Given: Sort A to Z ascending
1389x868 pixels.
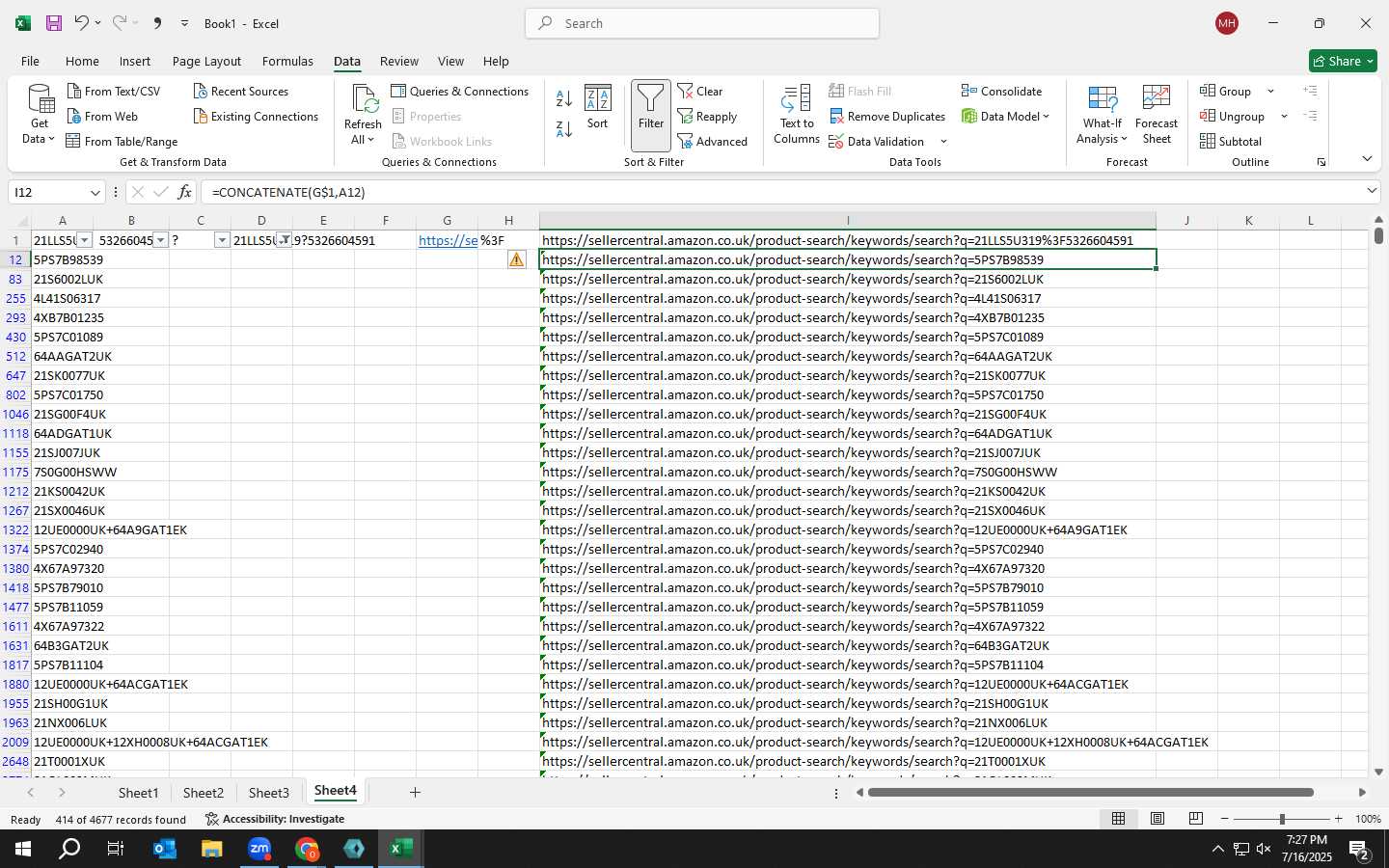Looking at the screenshot, I should [564, 98].
